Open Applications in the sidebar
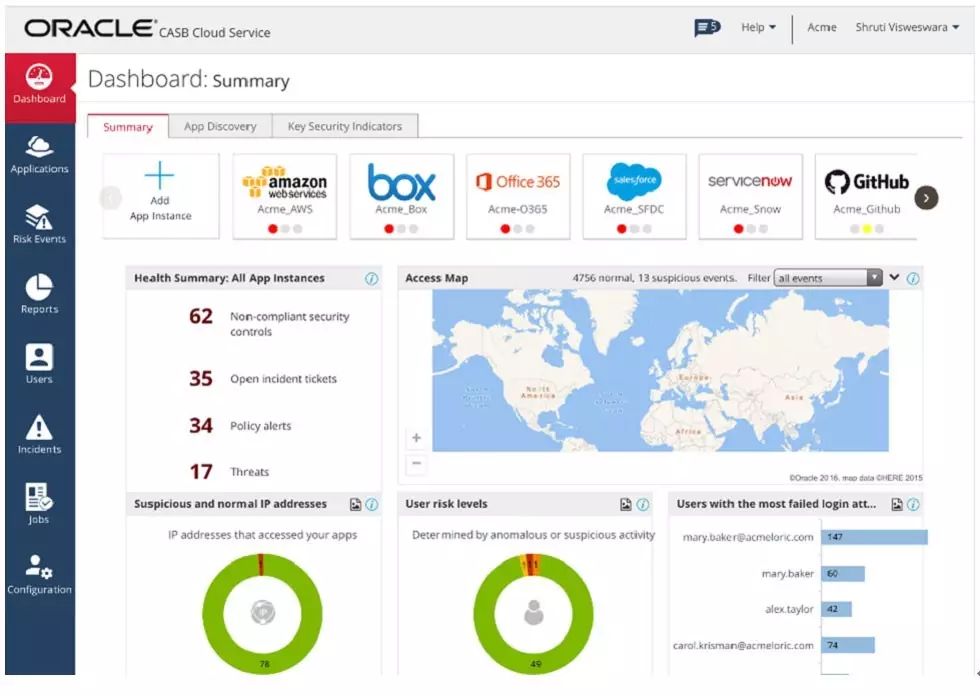 [39, 156]
